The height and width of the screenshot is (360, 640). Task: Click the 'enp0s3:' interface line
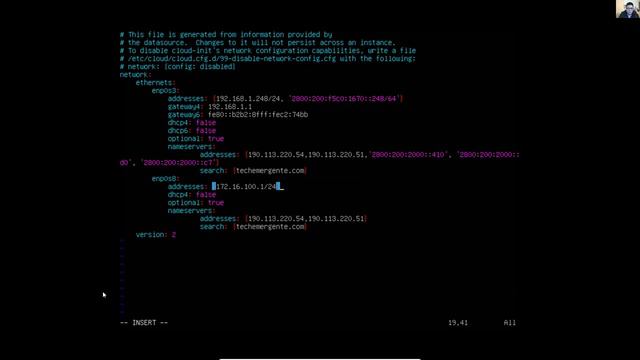click(x=166, y=91)
